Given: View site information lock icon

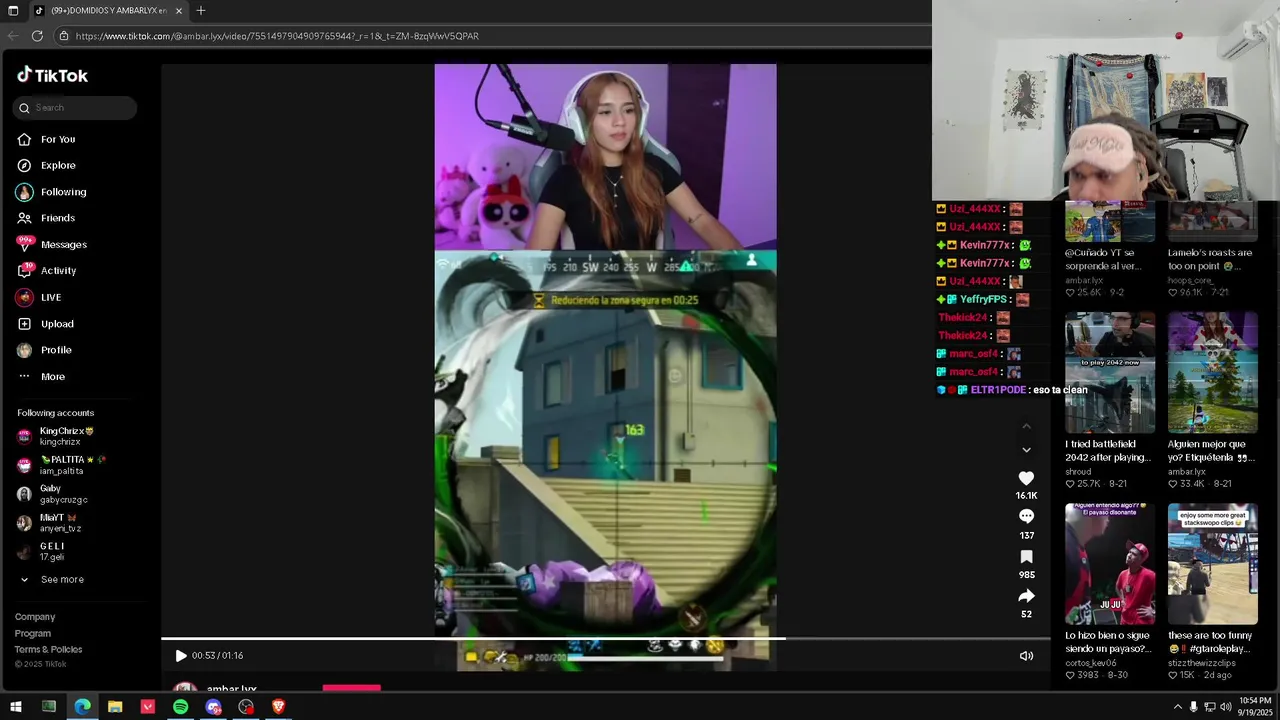Looking at the screenshot, I should click(63, 36).
